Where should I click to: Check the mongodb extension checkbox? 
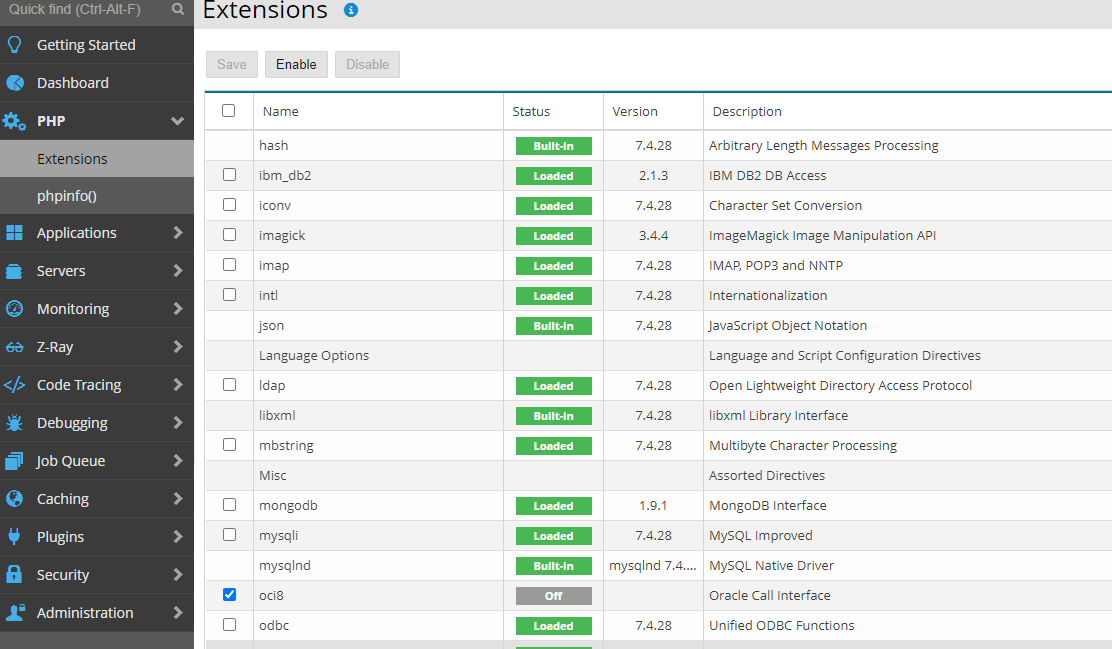(229, 505)
